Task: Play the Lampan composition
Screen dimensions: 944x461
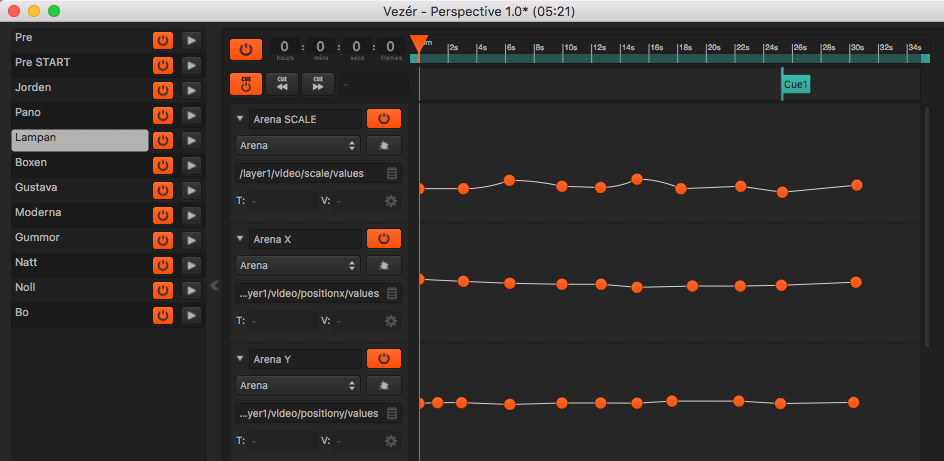Action: pyautogui.click(x=191, y=140)
